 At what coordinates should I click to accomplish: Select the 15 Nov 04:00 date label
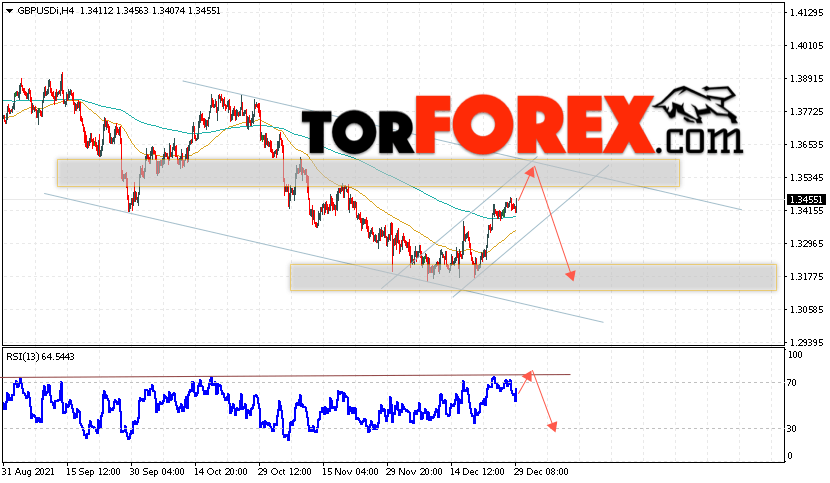coord(349,472)
